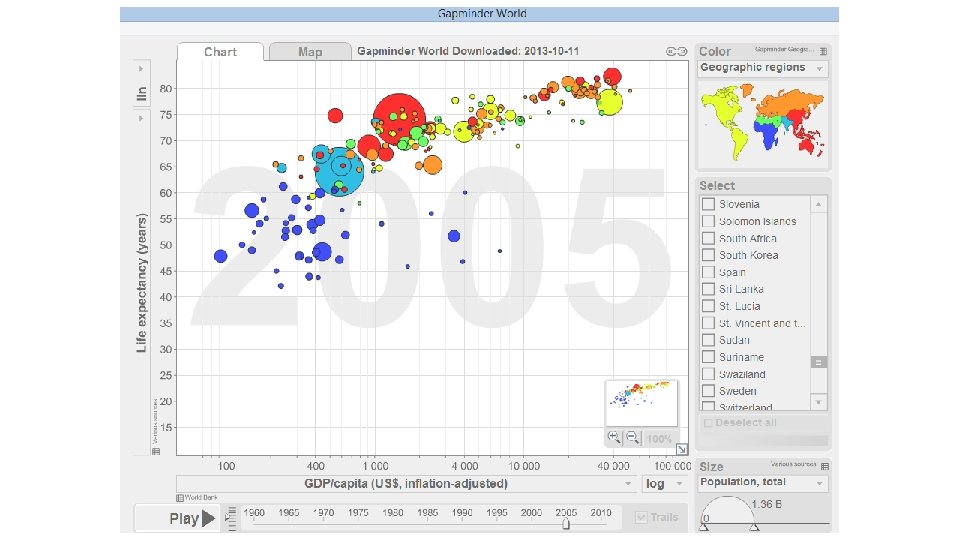Screen dimensions: 960x540
Task: Click the leftmost blue bubble near 100 GDP
Action: (220, 256)
